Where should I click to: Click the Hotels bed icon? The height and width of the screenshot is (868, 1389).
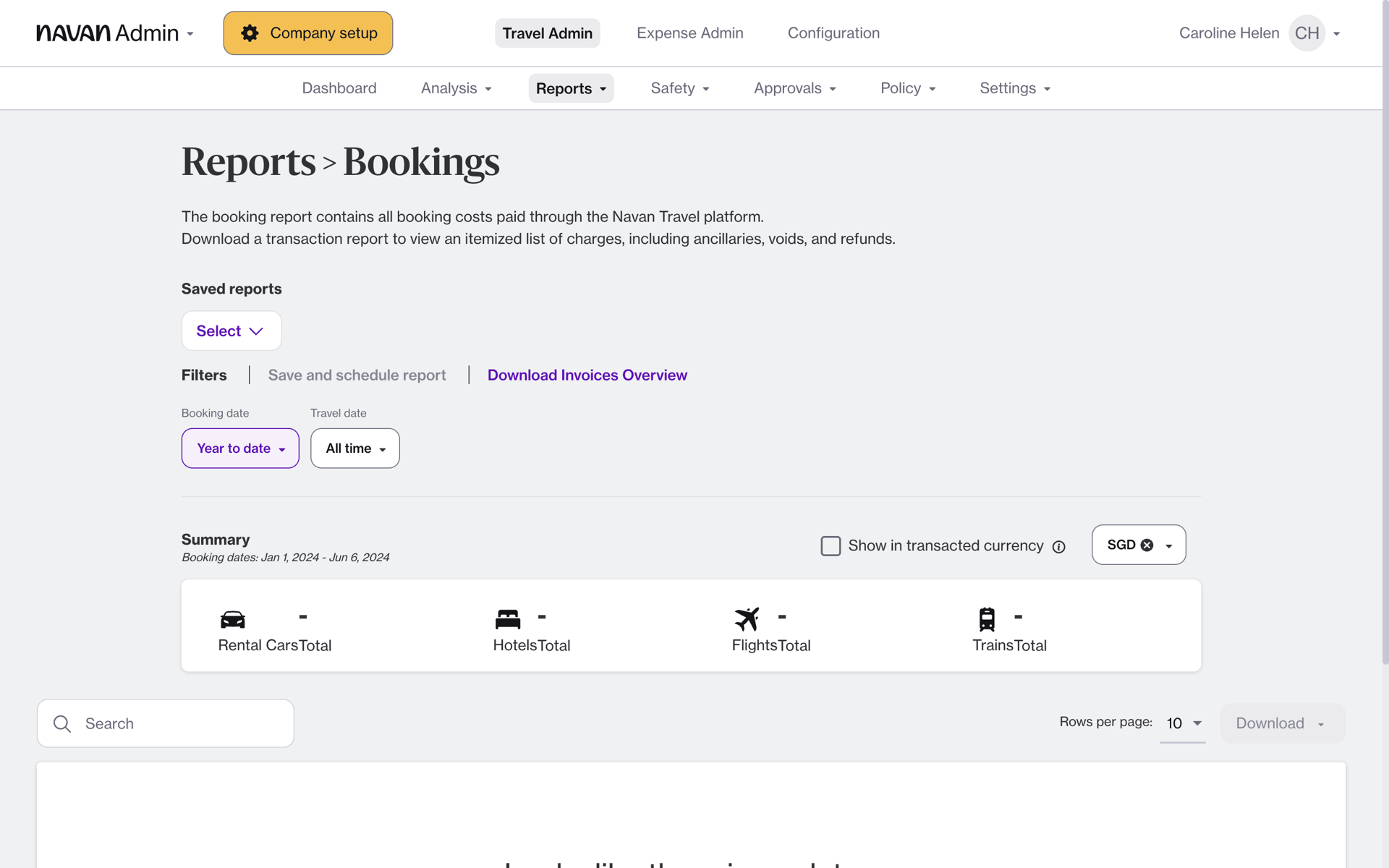coord(508,619)
